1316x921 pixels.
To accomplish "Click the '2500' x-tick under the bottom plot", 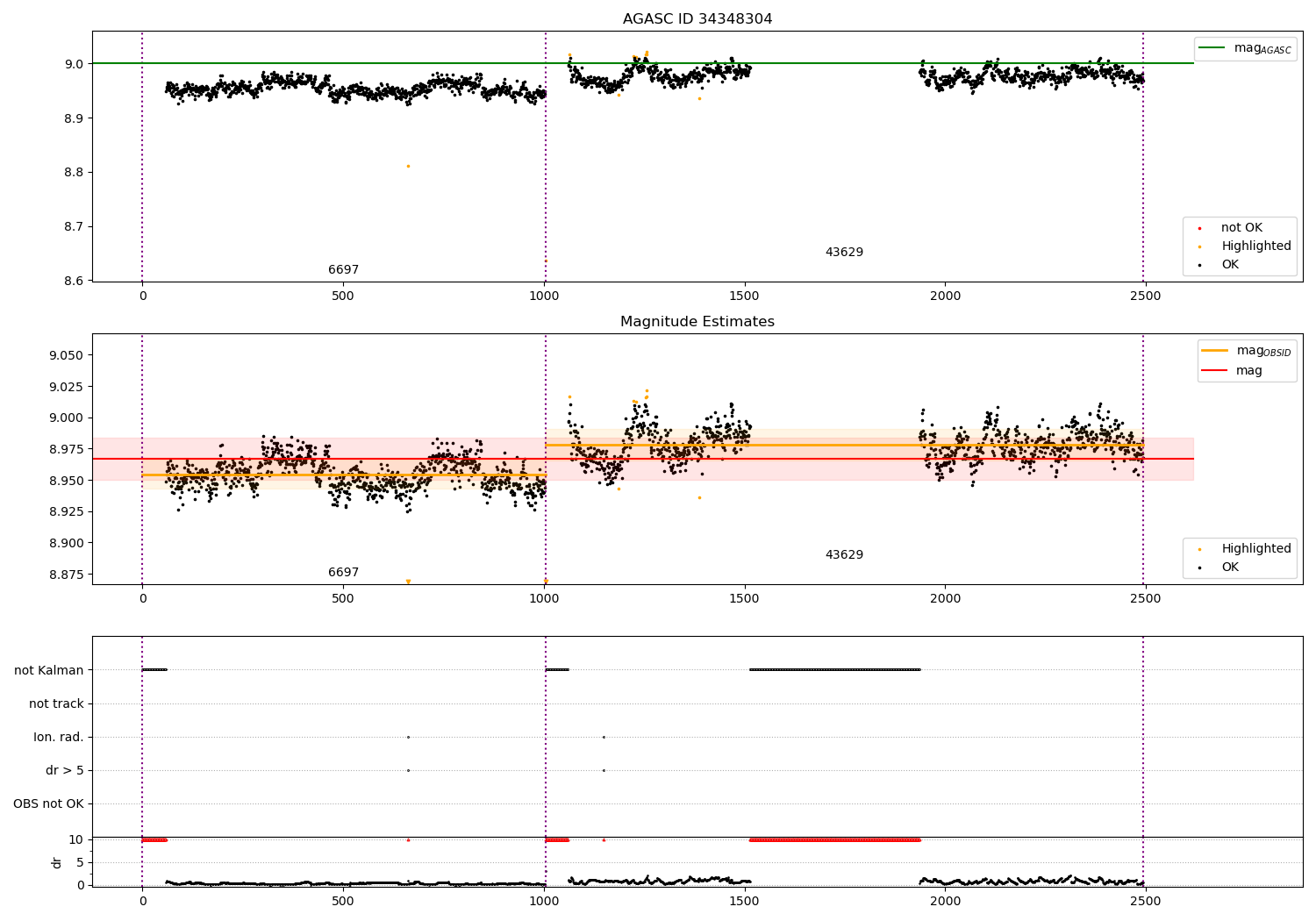I will [x=1146, y=901].
